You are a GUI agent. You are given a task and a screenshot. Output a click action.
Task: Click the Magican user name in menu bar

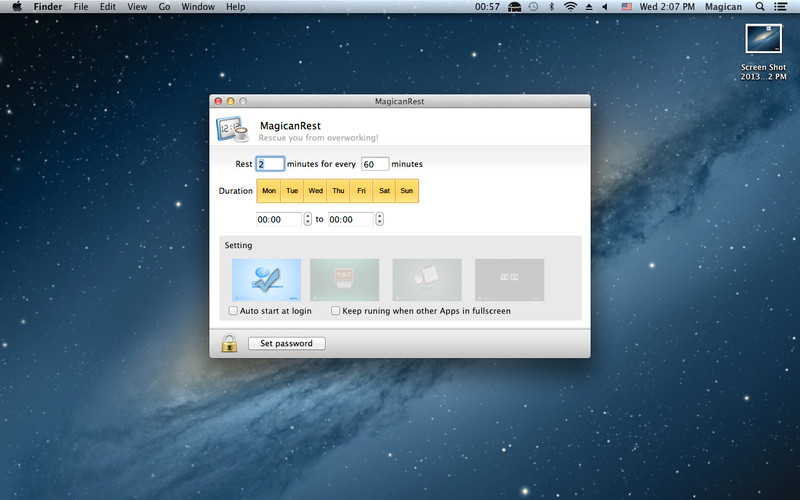coord(723,7)
